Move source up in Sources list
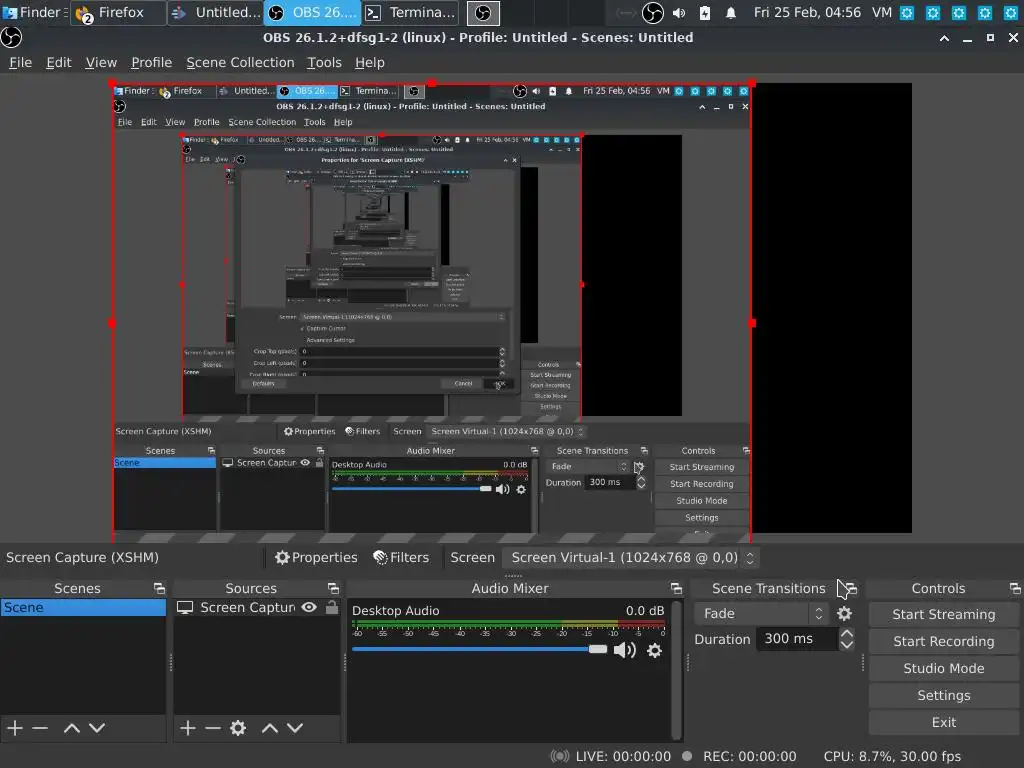Screen dimensions: 1024x768 [270, 728]
